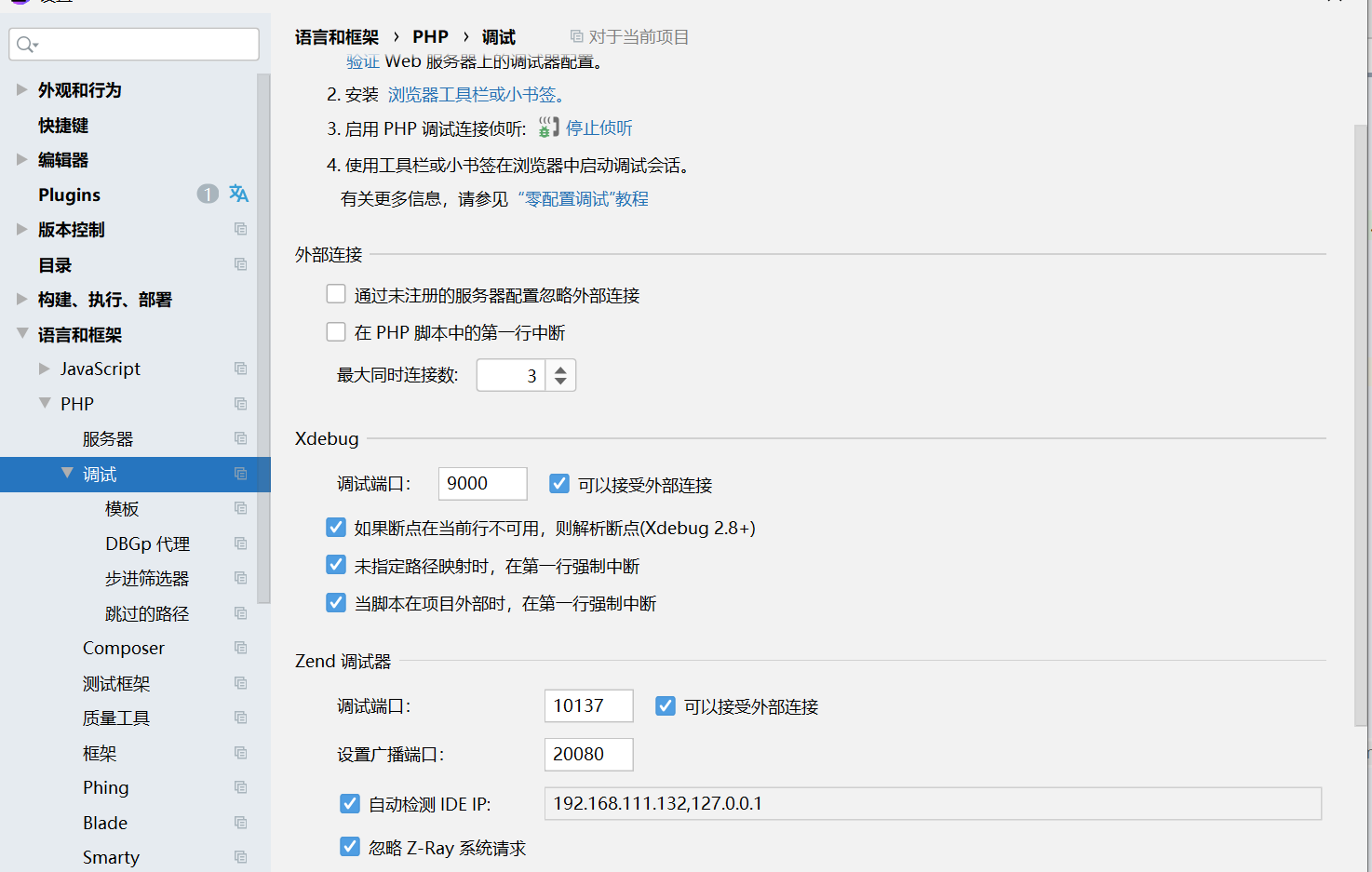Open the DBGp 代理 settings page
Screen dimensions: 1372x872
(147, 543)
